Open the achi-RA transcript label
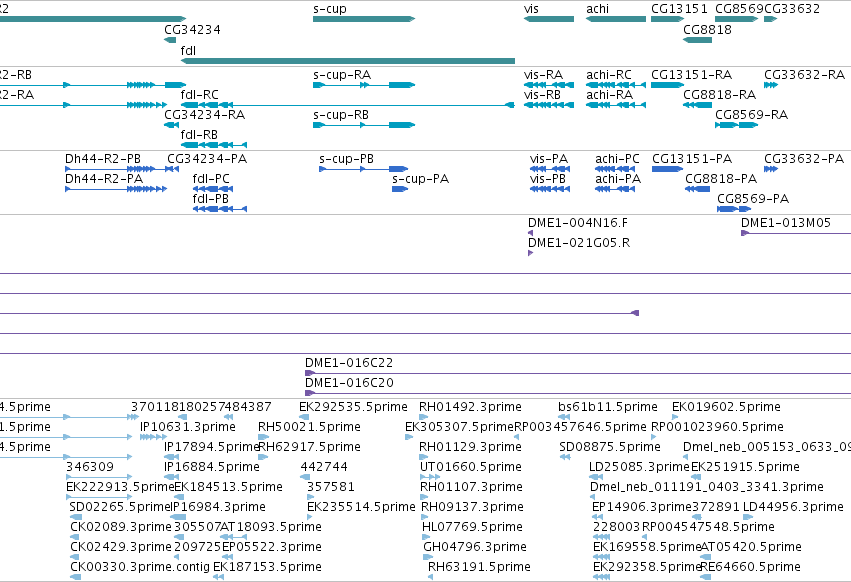Image resolution: width=851 pixels, height=582 pixels. (x=609, y=94)
